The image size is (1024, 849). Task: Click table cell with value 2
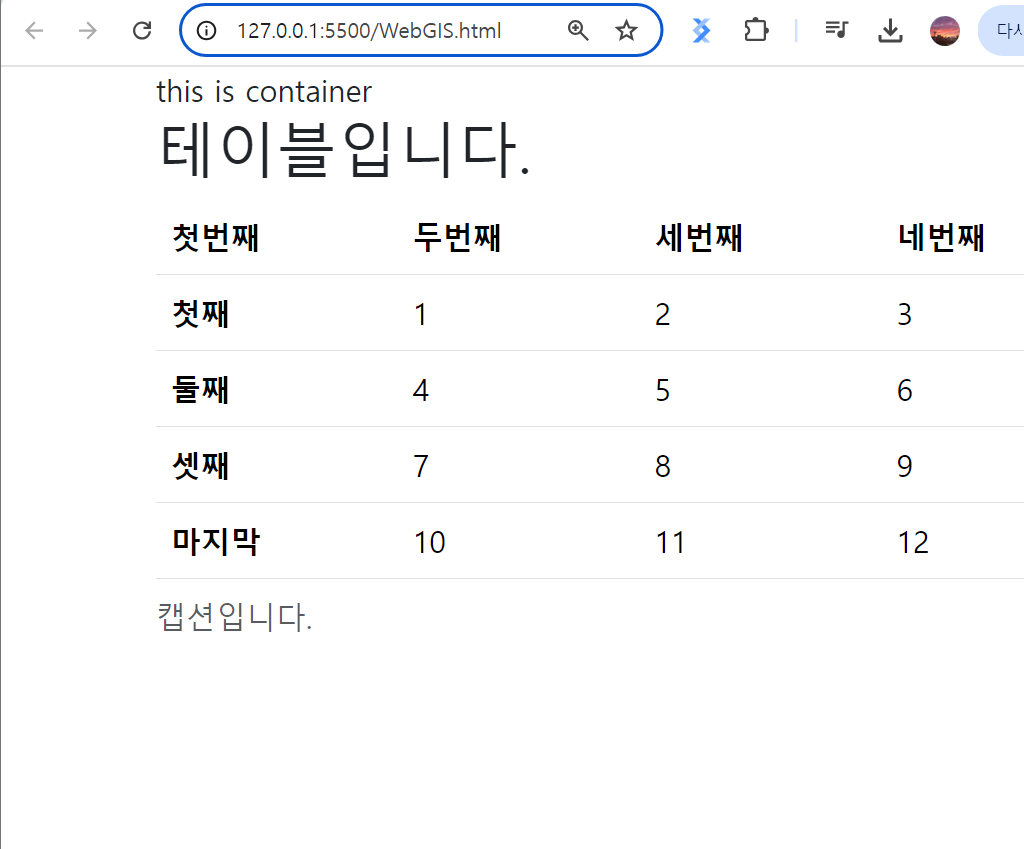pos(663,314)
